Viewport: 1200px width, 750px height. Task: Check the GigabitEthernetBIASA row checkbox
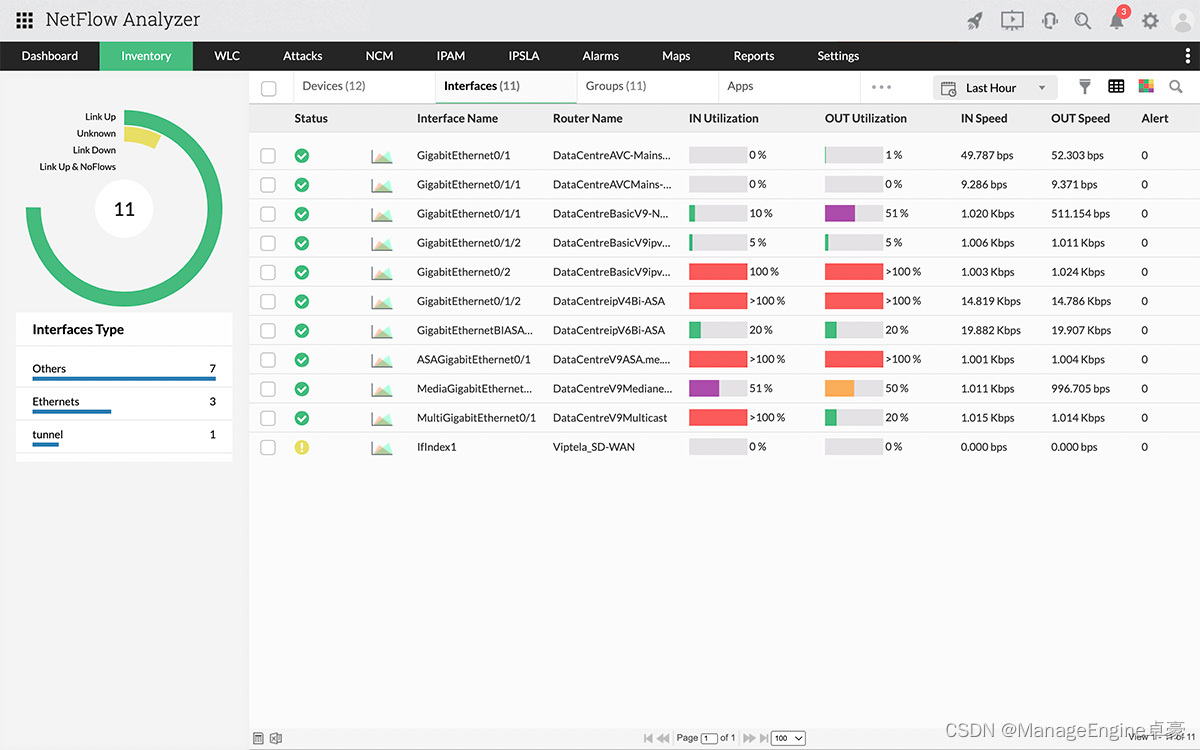pyautogui.click(x=268, y=330)
